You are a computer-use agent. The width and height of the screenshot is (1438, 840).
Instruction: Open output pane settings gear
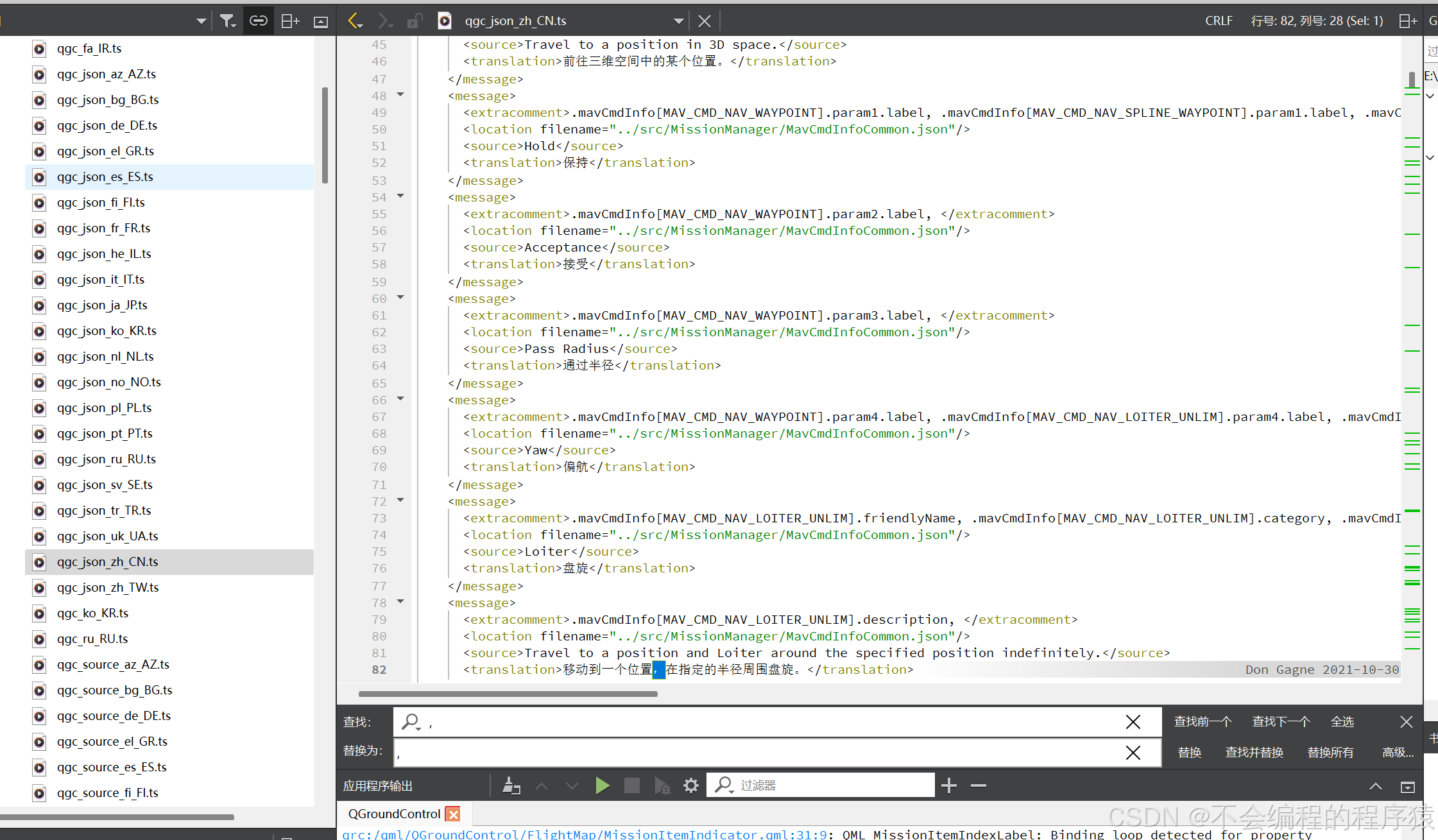pos(690,785)
